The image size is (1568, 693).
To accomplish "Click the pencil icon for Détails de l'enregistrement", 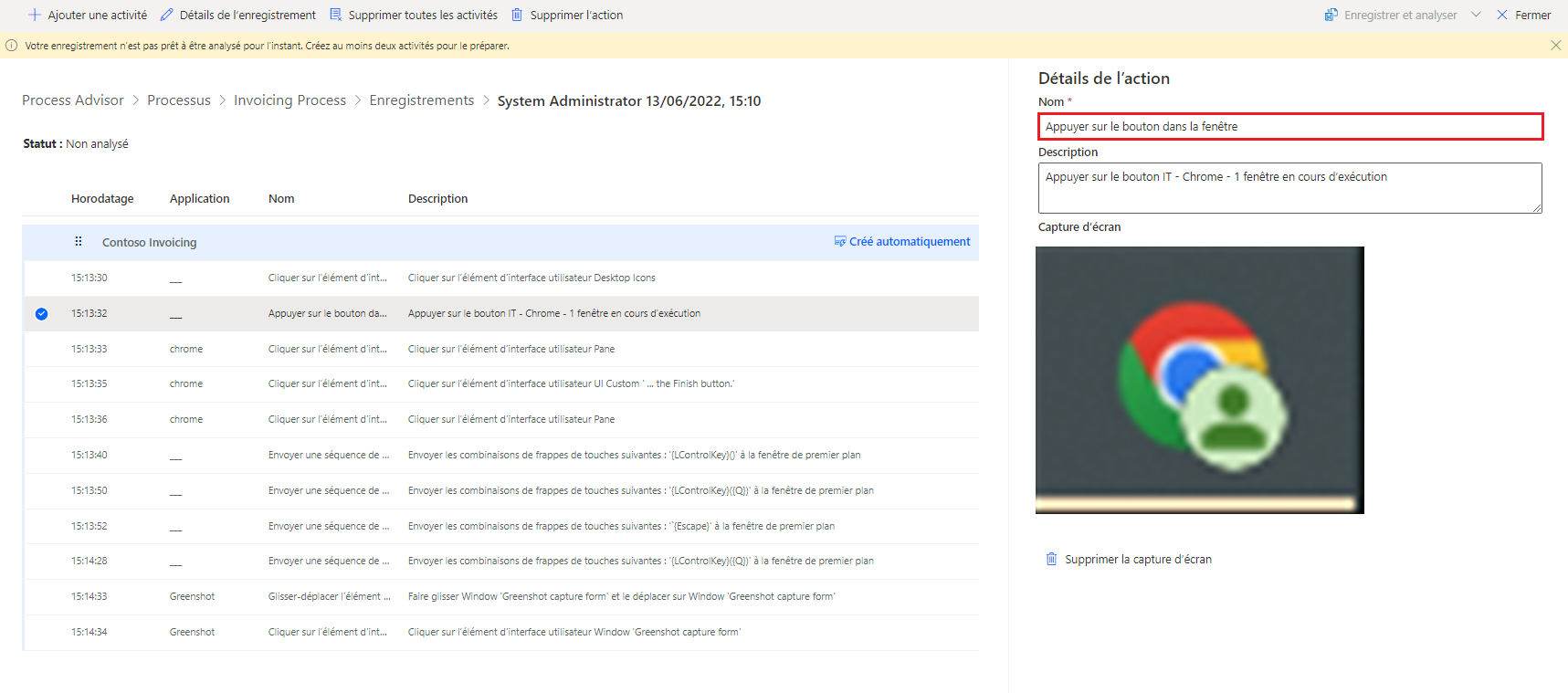I will pos(166,16).
